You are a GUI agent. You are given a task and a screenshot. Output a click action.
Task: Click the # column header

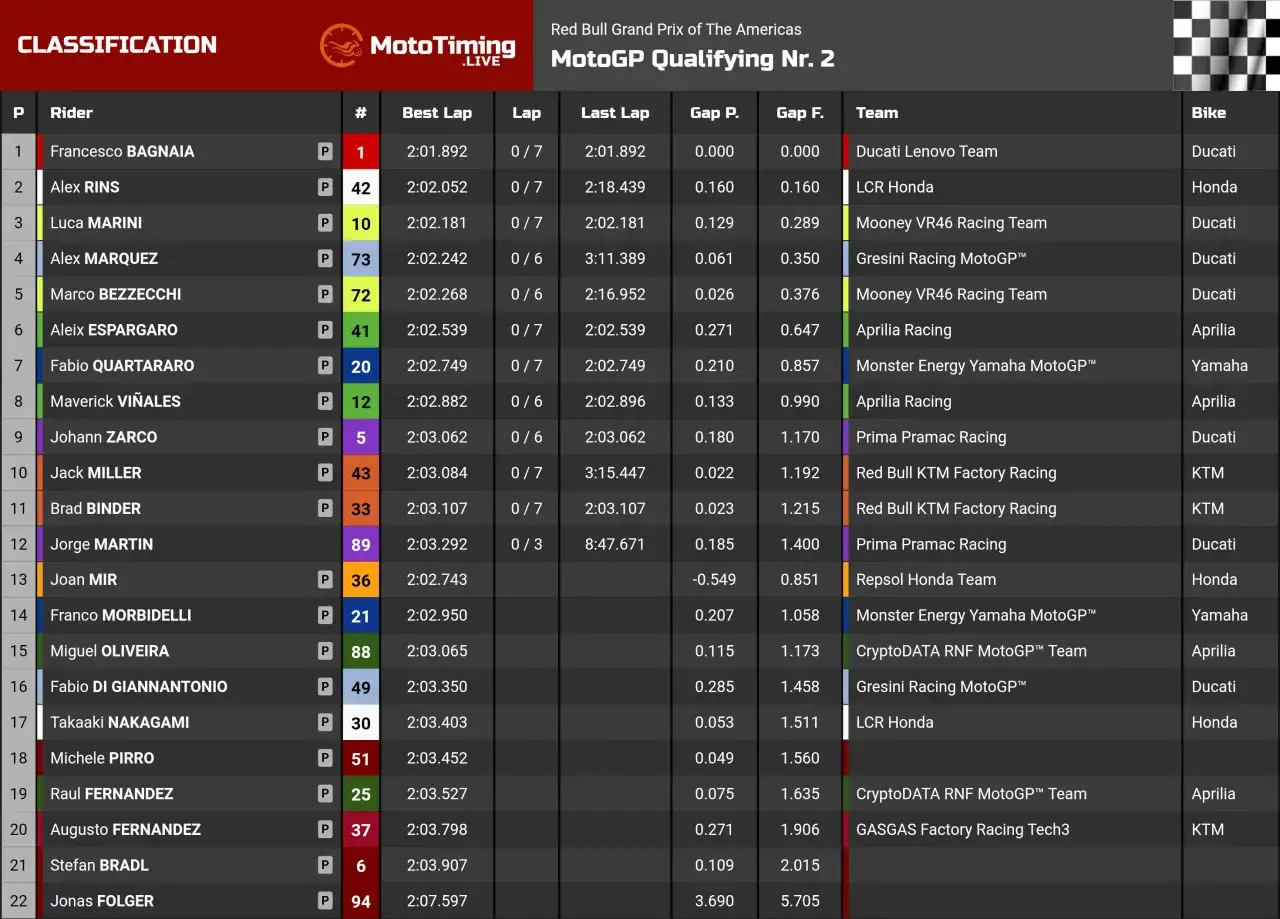point(361,113)
